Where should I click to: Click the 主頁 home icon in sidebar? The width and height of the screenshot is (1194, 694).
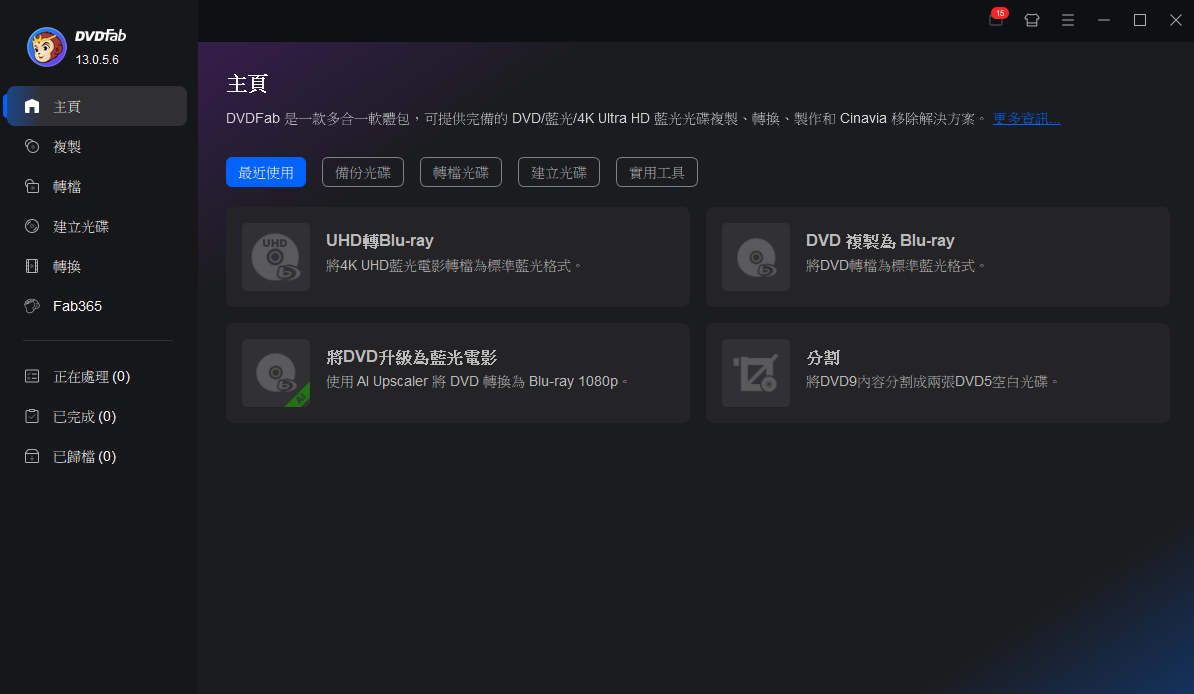point(32,106)
